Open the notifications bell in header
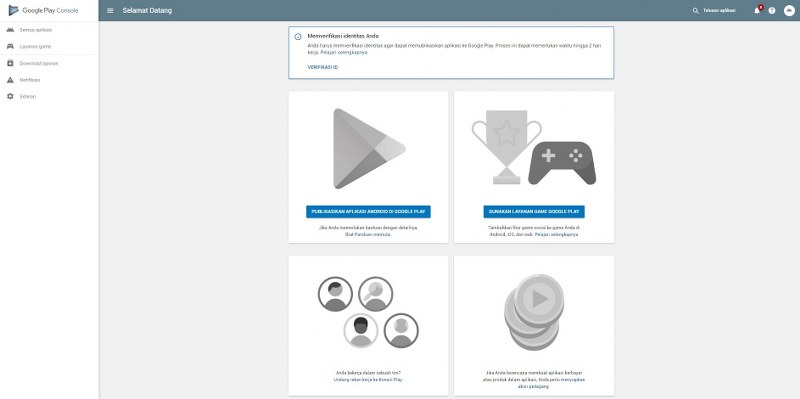Viewport: 800px width, 399px height. pos(757,11)
